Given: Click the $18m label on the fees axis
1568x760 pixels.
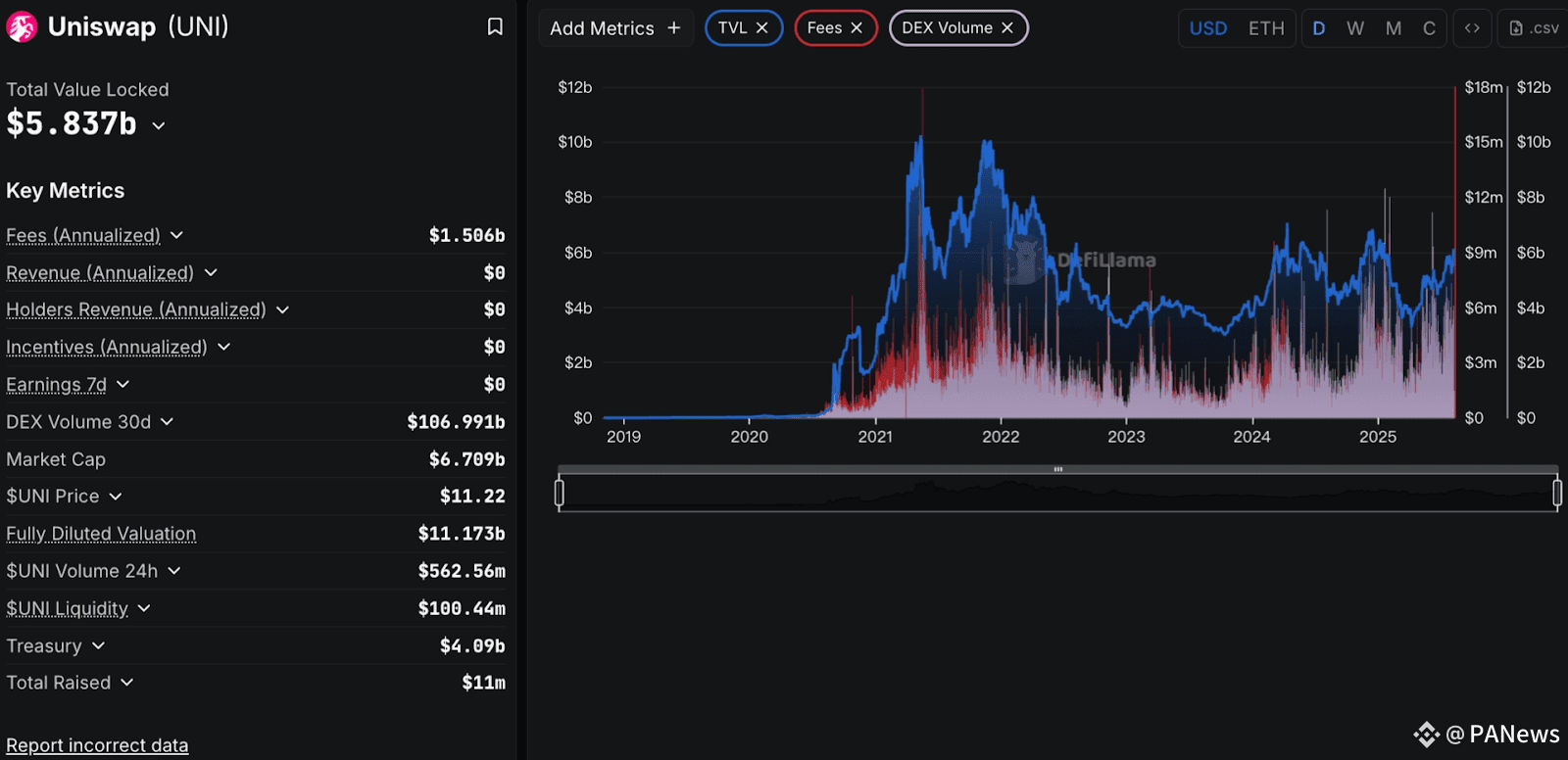Looking at the screenshot, I should (1484, 87).
